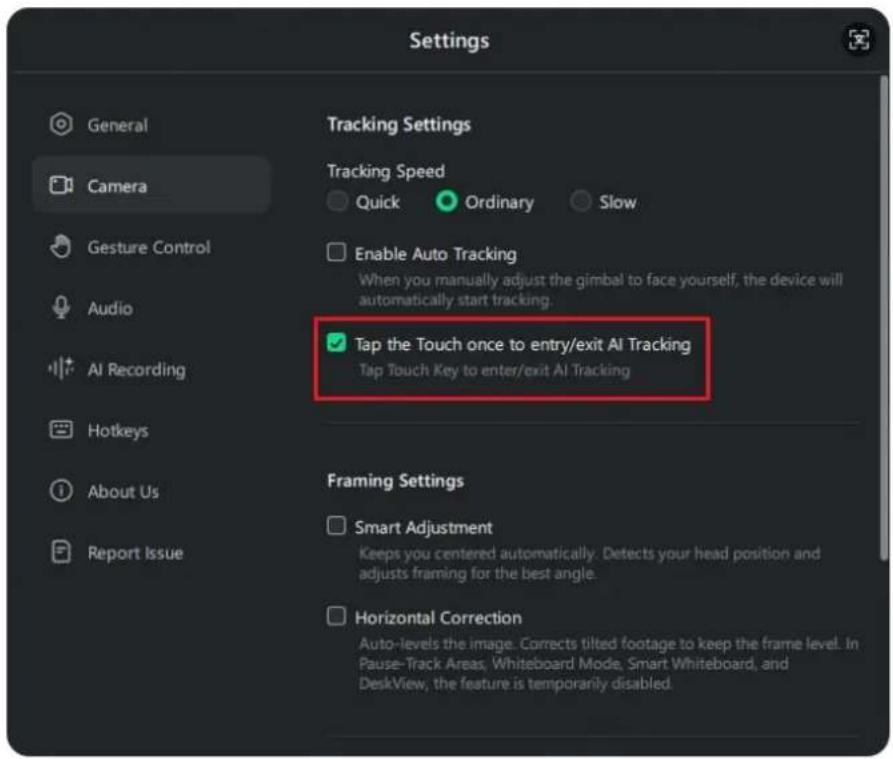The height and width of the screenshot is (759, 893).
Task: Click the settings panel vertical scrollbar
Action: pyautogui.click(x=883, y=319)
